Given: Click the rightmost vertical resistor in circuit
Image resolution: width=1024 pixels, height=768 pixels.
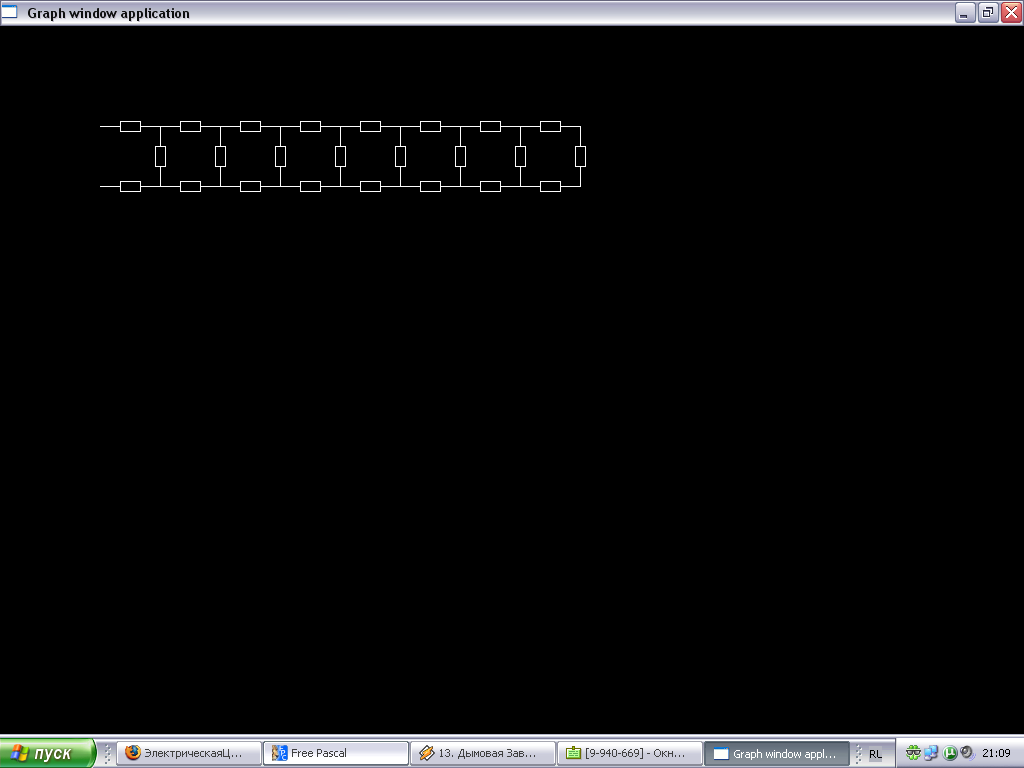Looking at the screenshot, I should (580, 156).
